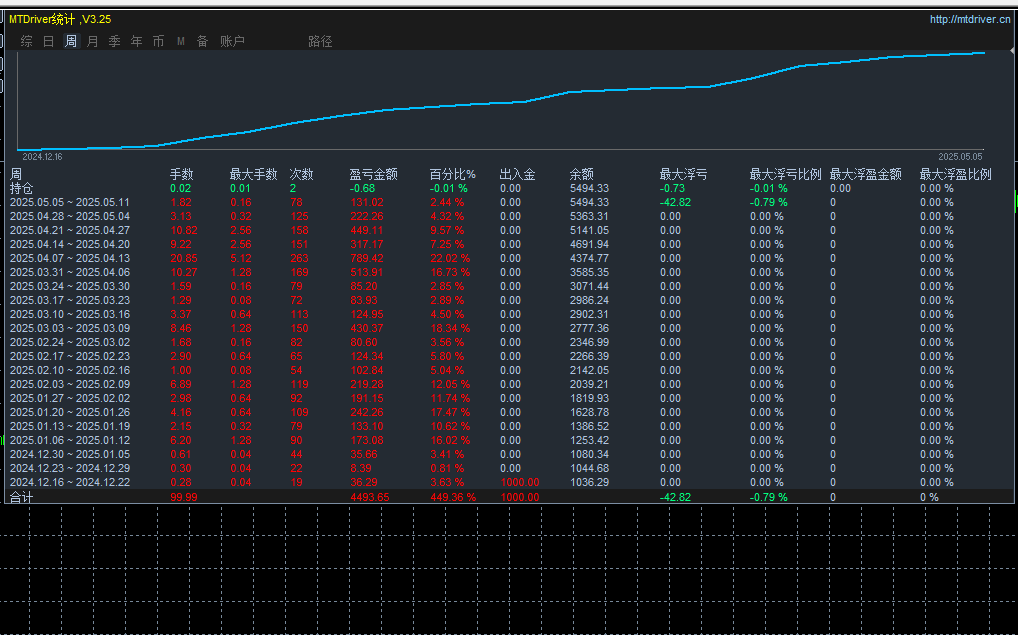Click percentage value 22.02 %
The width and height of the screenshot is (1018, 635).
[450, 258]
